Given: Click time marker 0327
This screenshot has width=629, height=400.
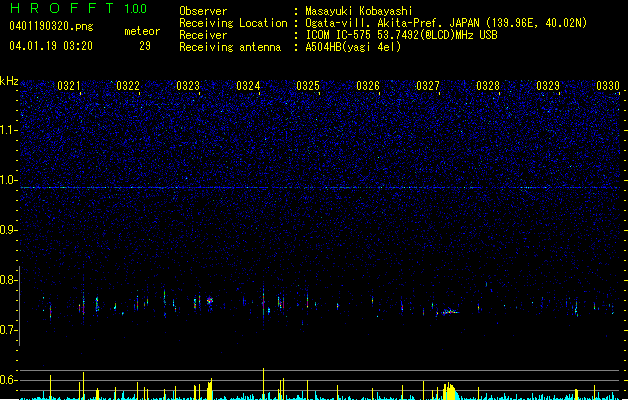Looking at the screenshot, I should click(x=428, y=86).
